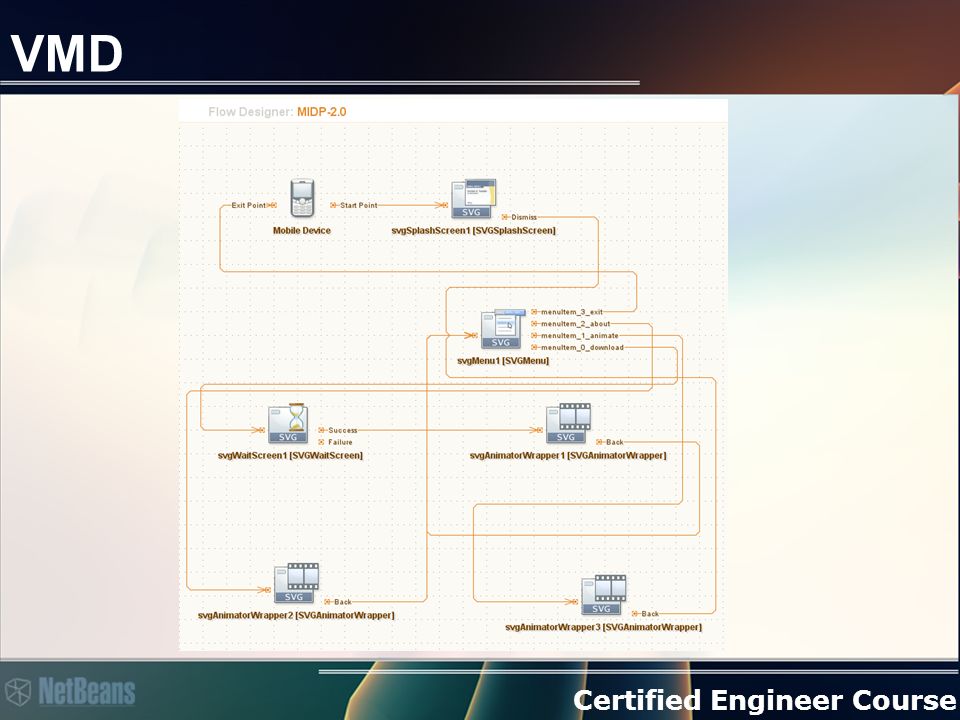Click the 'Mobile Device' label
This screenshot has height=720, width=960.
point(302,231)
